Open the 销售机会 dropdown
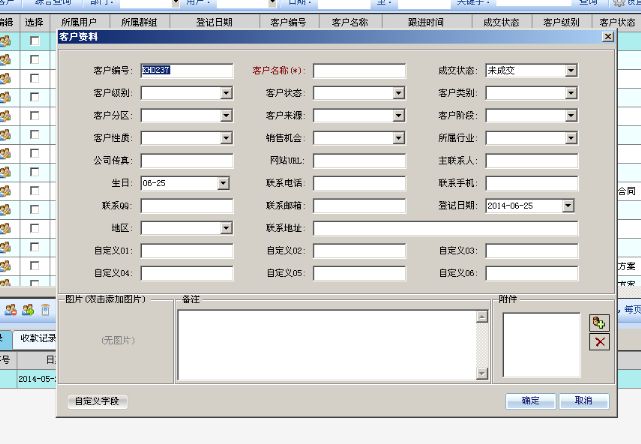 tap(399, 138)
